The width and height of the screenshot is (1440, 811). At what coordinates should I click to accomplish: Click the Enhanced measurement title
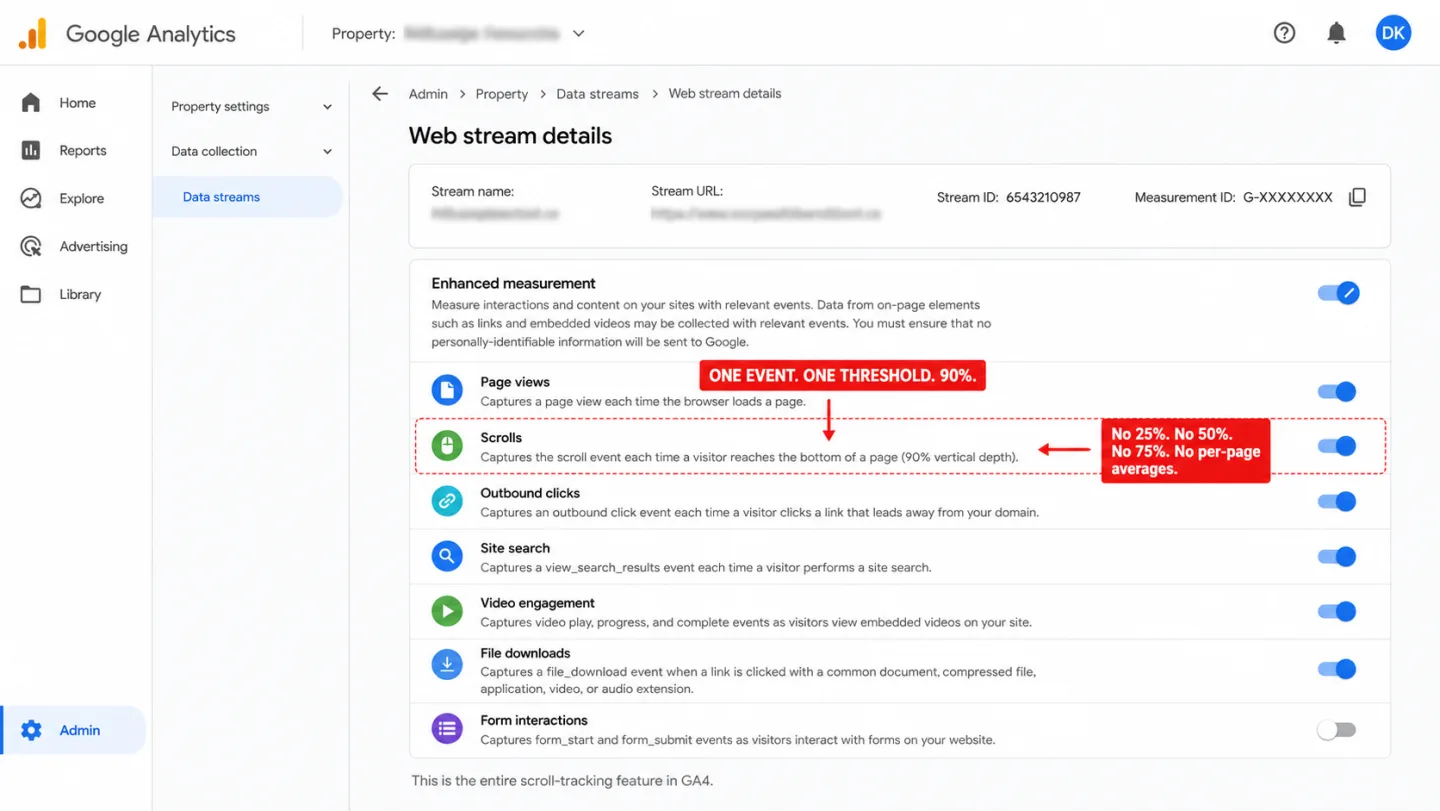513,284
